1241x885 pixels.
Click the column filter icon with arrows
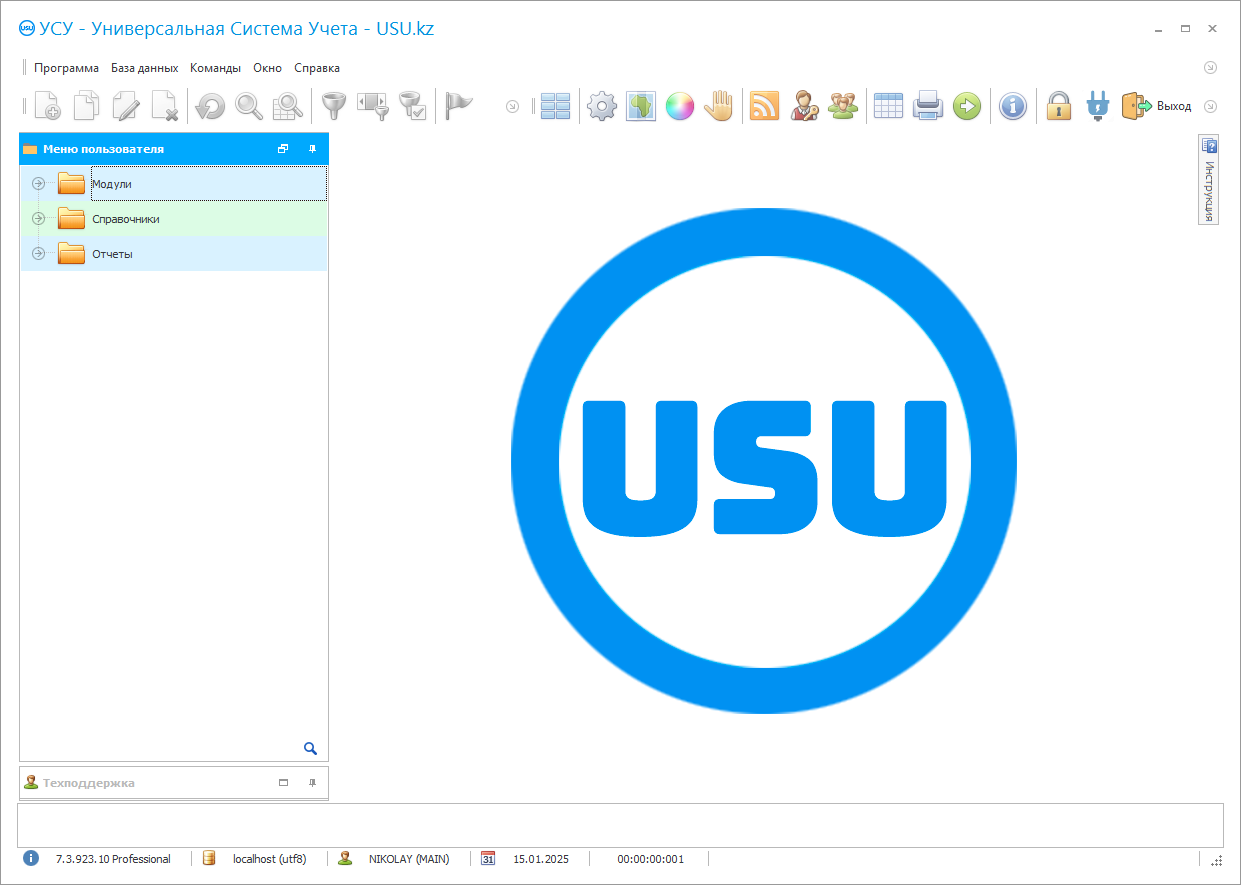click(x=372, y=106)
